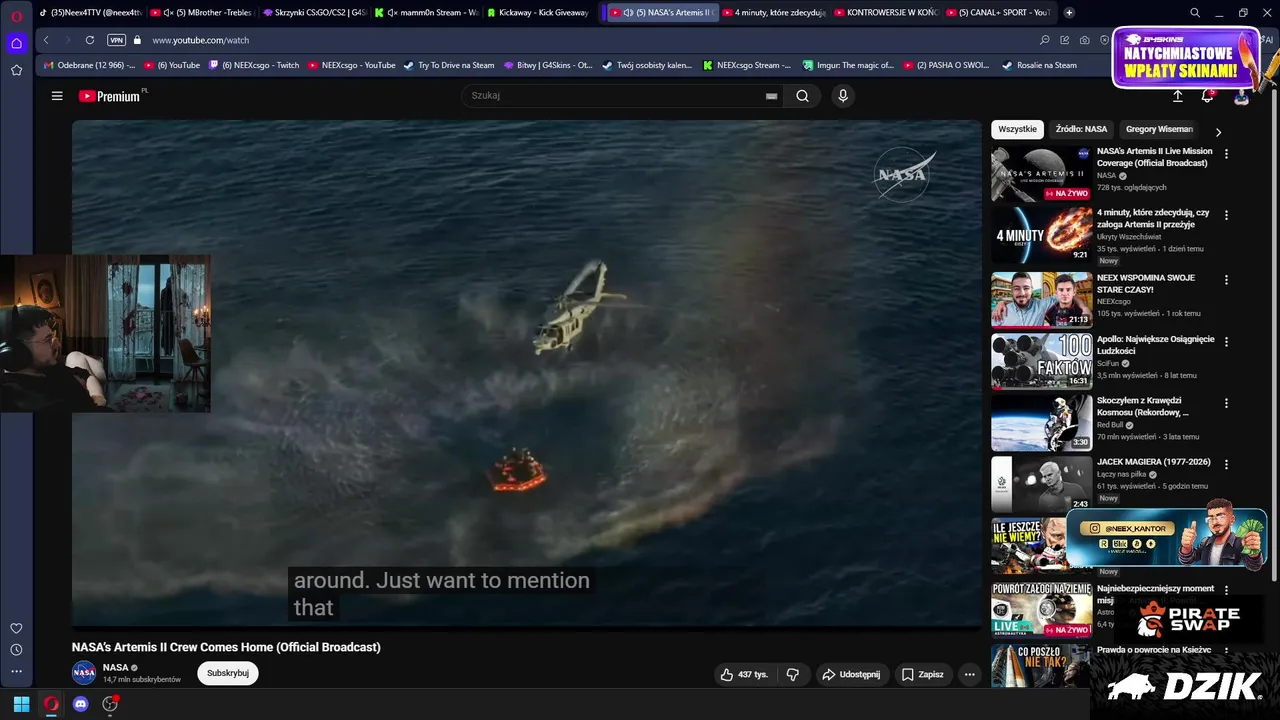Show more filter chips with the right chevron

click(1217, 131)
